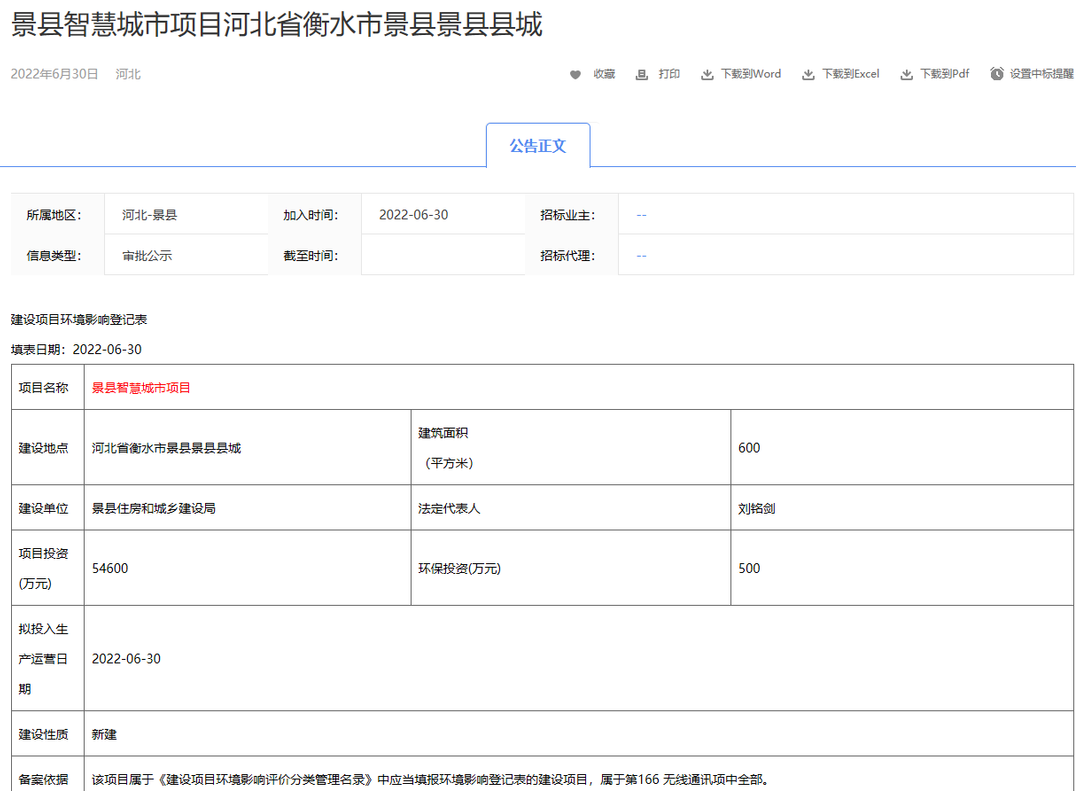
Task: Click the 招标代理: label
Action: [568, 256]
